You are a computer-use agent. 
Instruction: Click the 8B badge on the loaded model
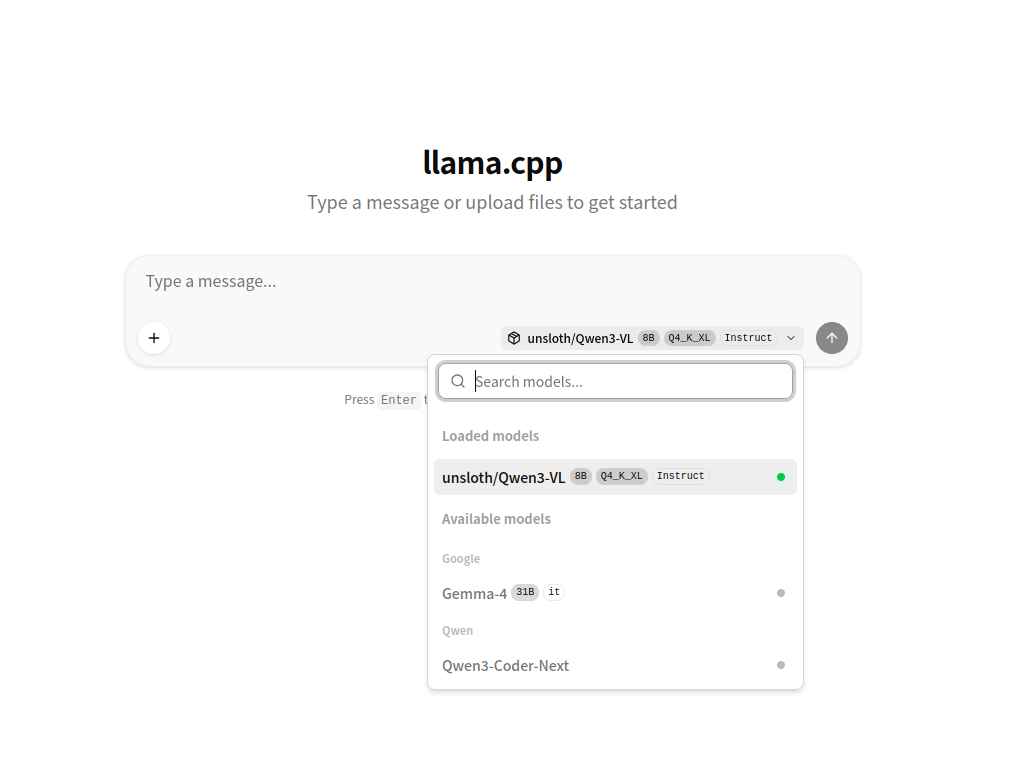pos(580,476)
